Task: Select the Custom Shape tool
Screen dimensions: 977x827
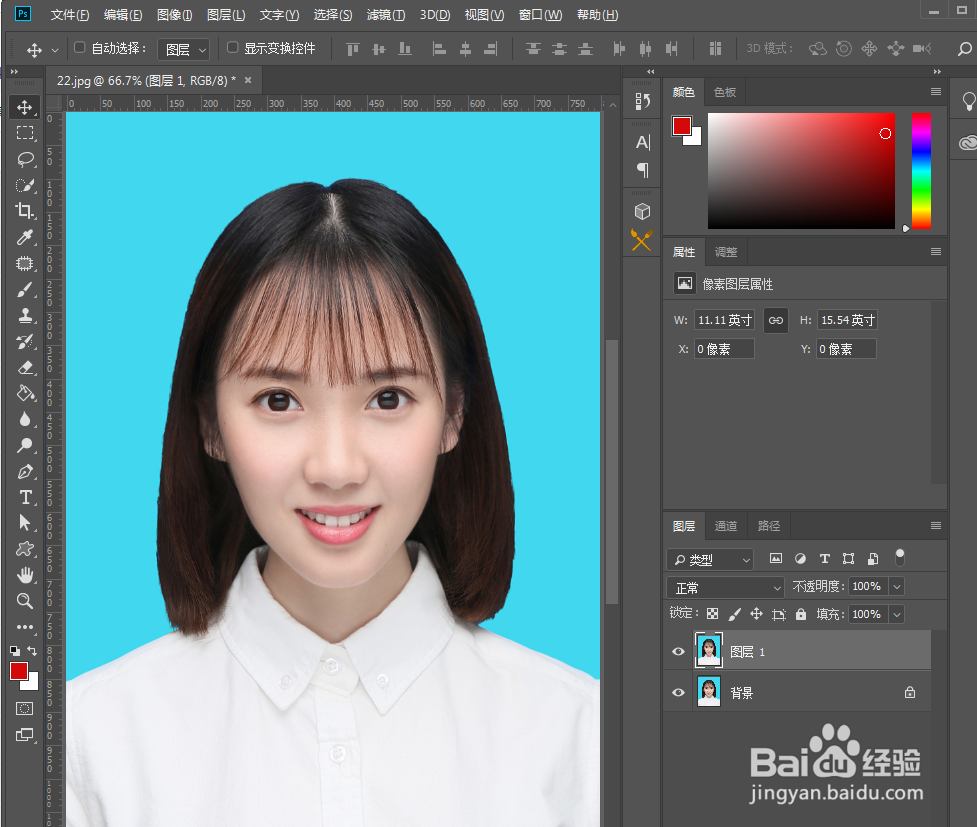Action: 25,548
